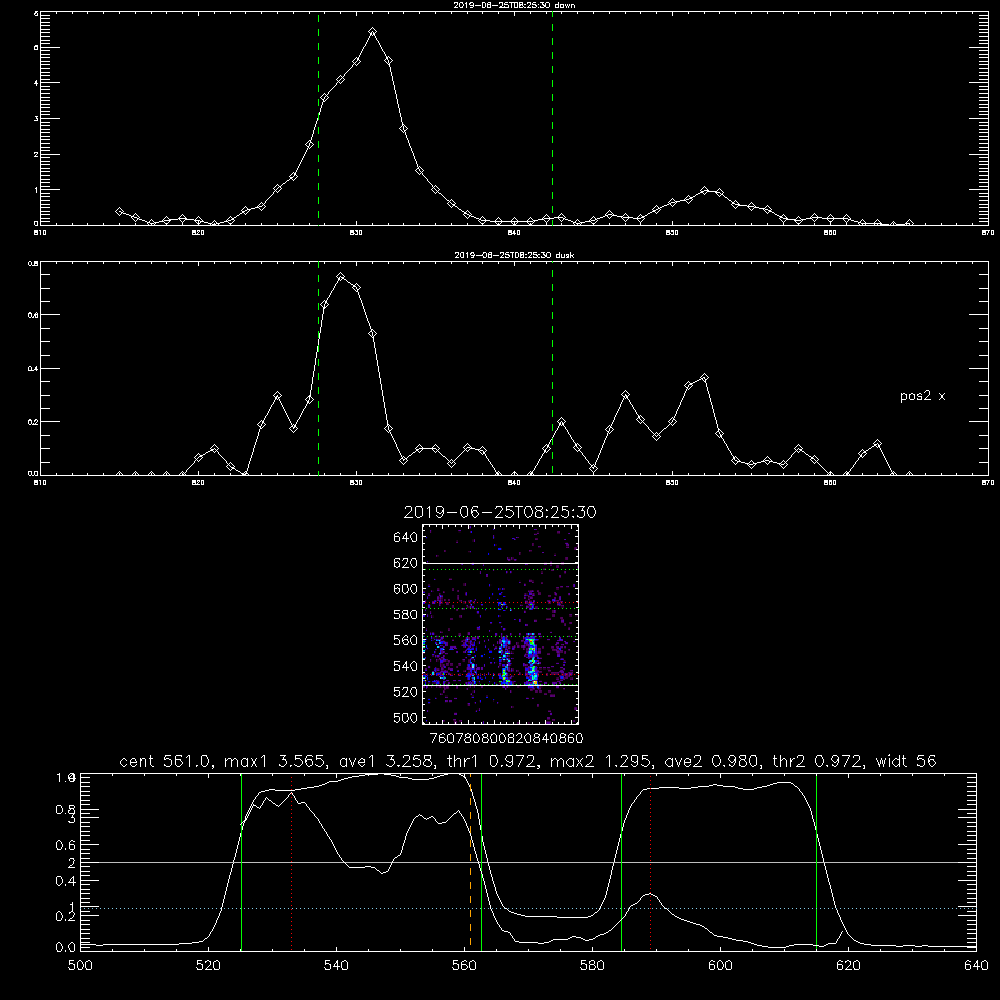Click the green solid line at 525 in the bottom plot
The width and height of the screenshot is (1000, 1000).
(241, 861)
